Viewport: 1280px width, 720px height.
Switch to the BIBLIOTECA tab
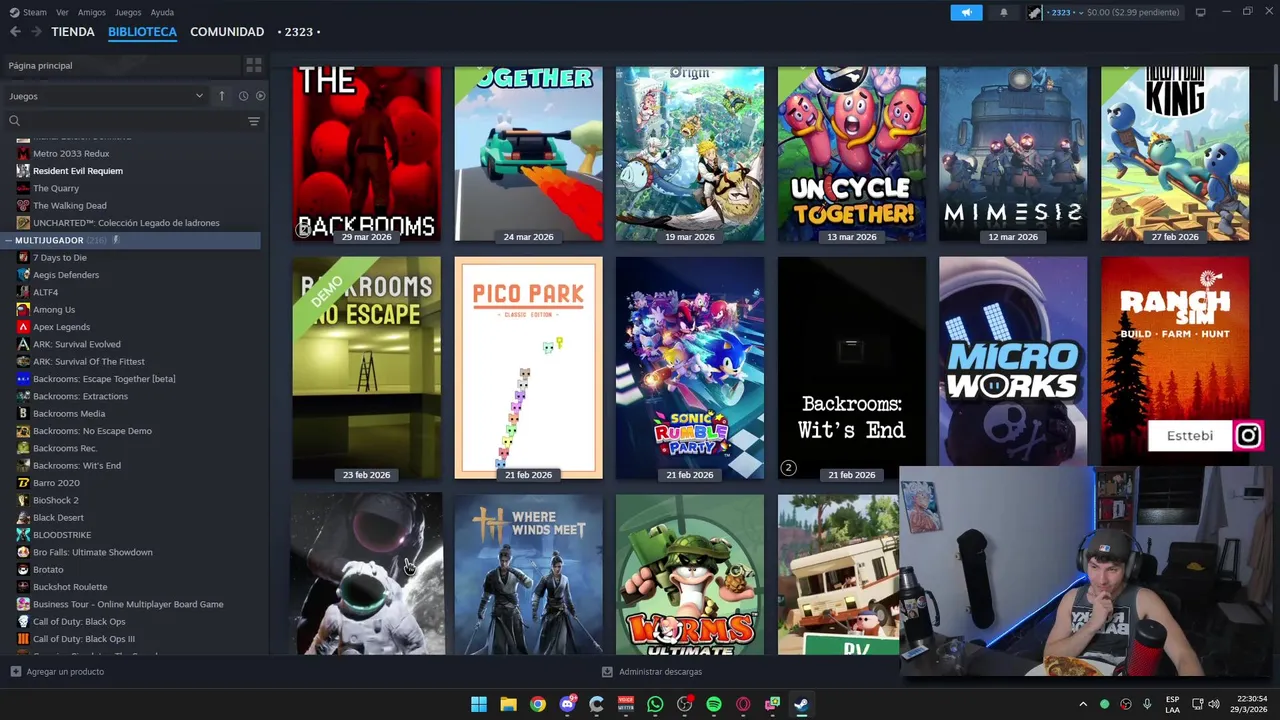(x=142, y=32)
